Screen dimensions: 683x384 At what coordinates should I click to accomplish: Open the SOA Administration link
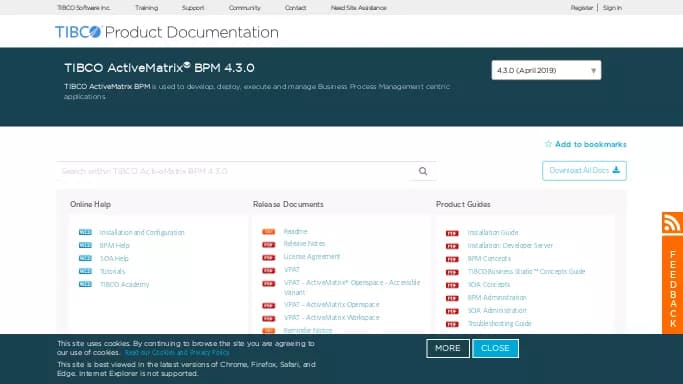coord(497,311)
